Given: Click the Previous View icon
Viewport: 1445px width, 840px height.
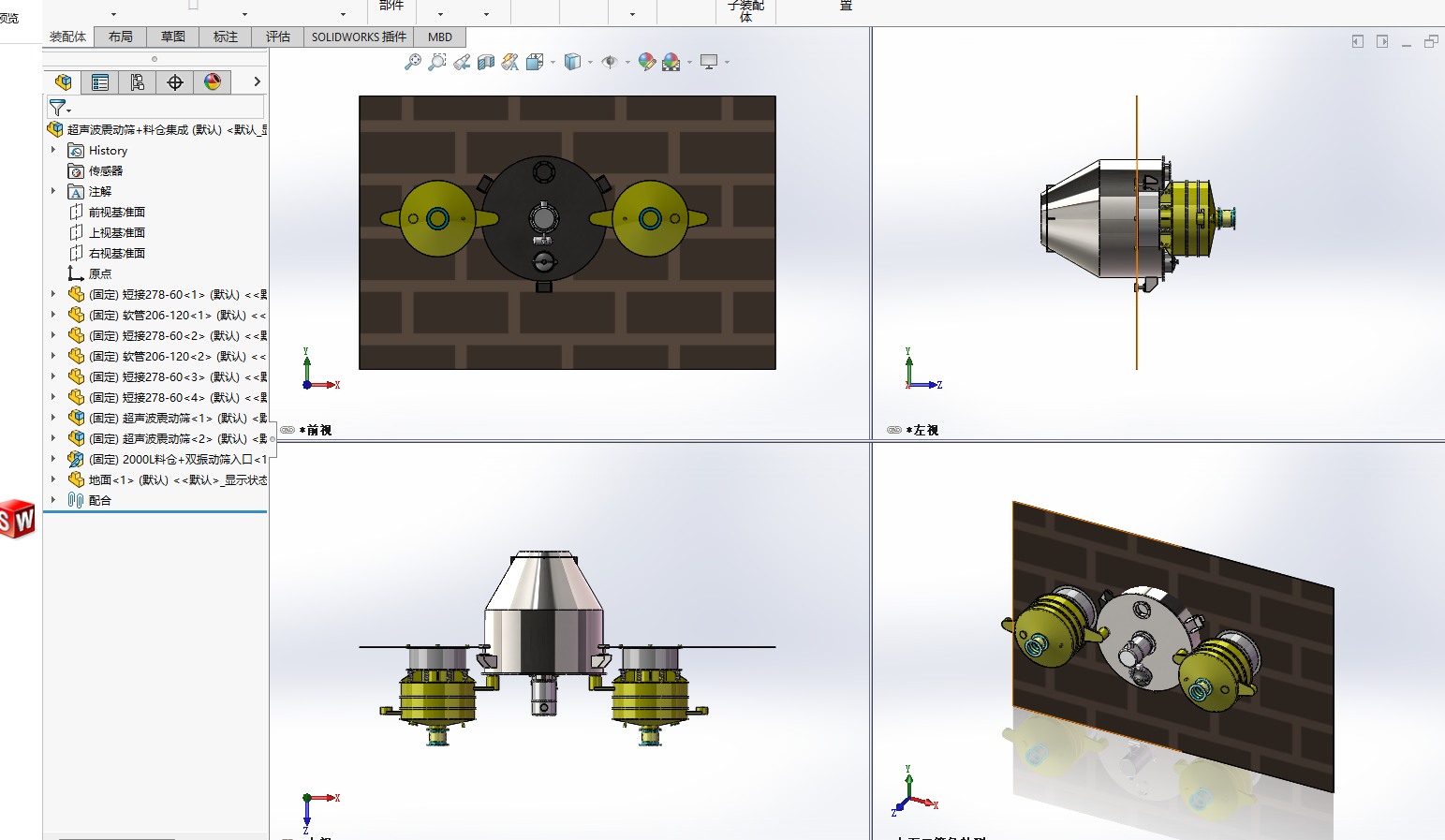Looking at the screenshot, I should (462, 62).
